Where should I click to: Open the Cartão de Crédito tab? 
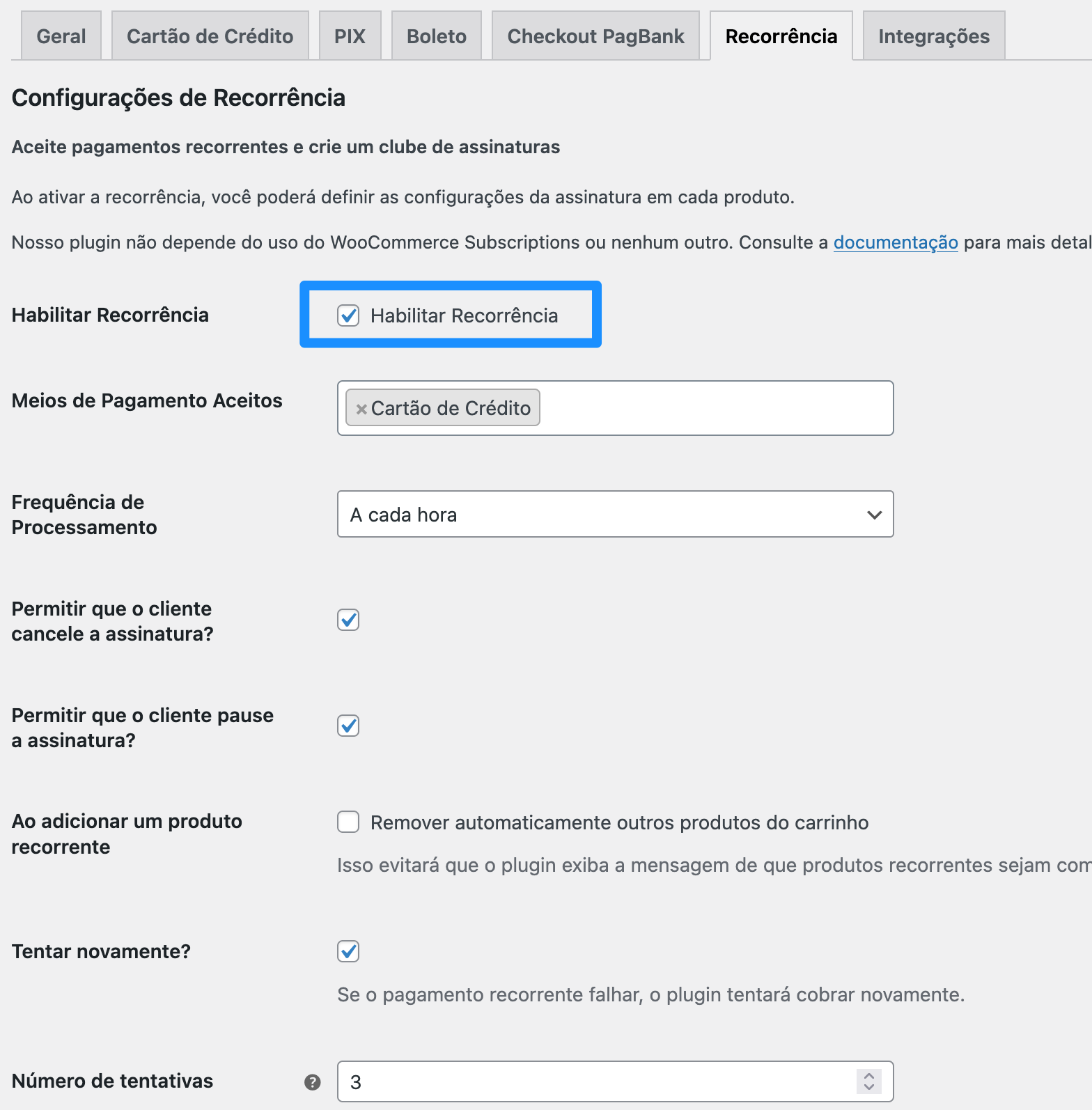[210, 36]
